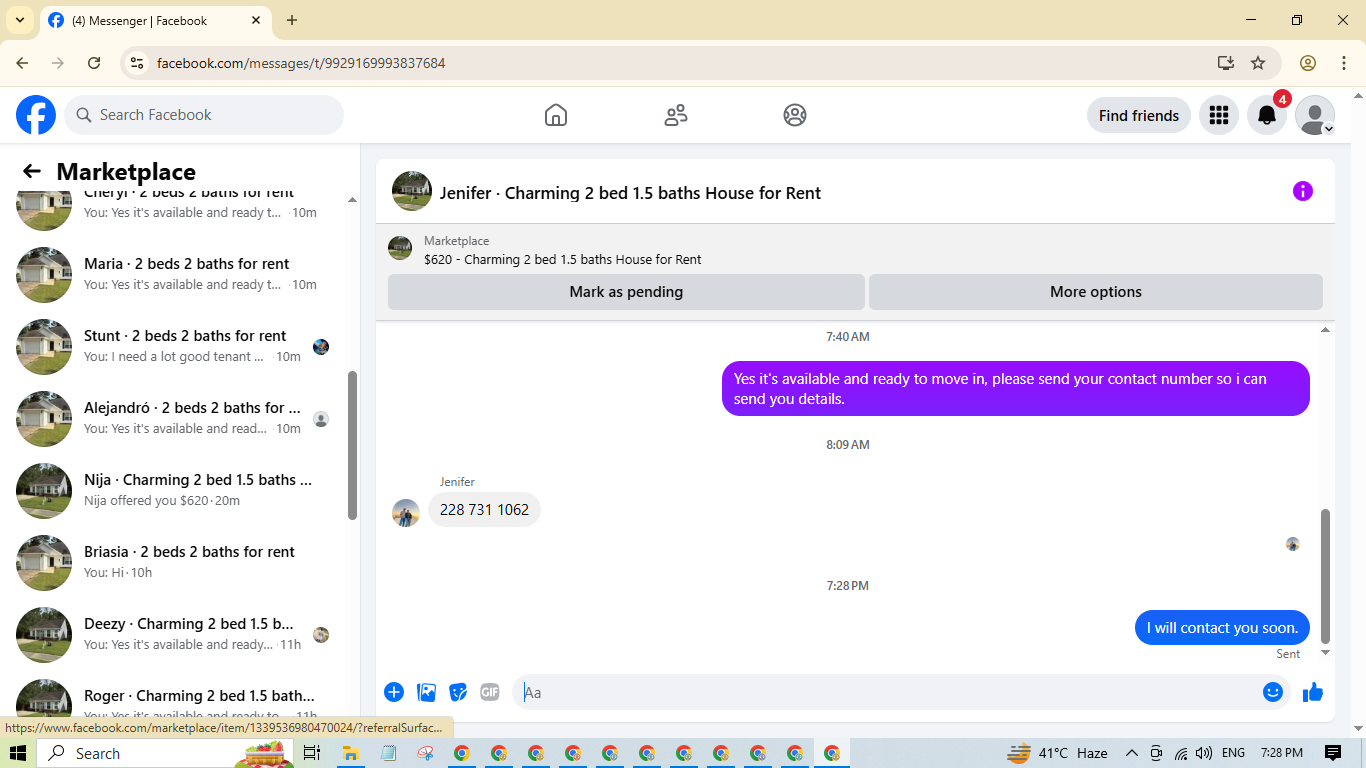Show hidden system tray icons
Screen dimensions: 1366x768
click(1132, 753)
